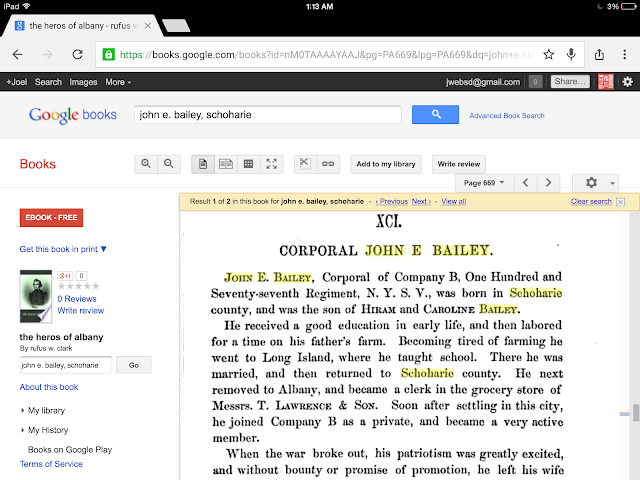The width and height of the screenshot is (640, 480).
Task: Open the notifications counter showing 0
Action: point(535,82)
